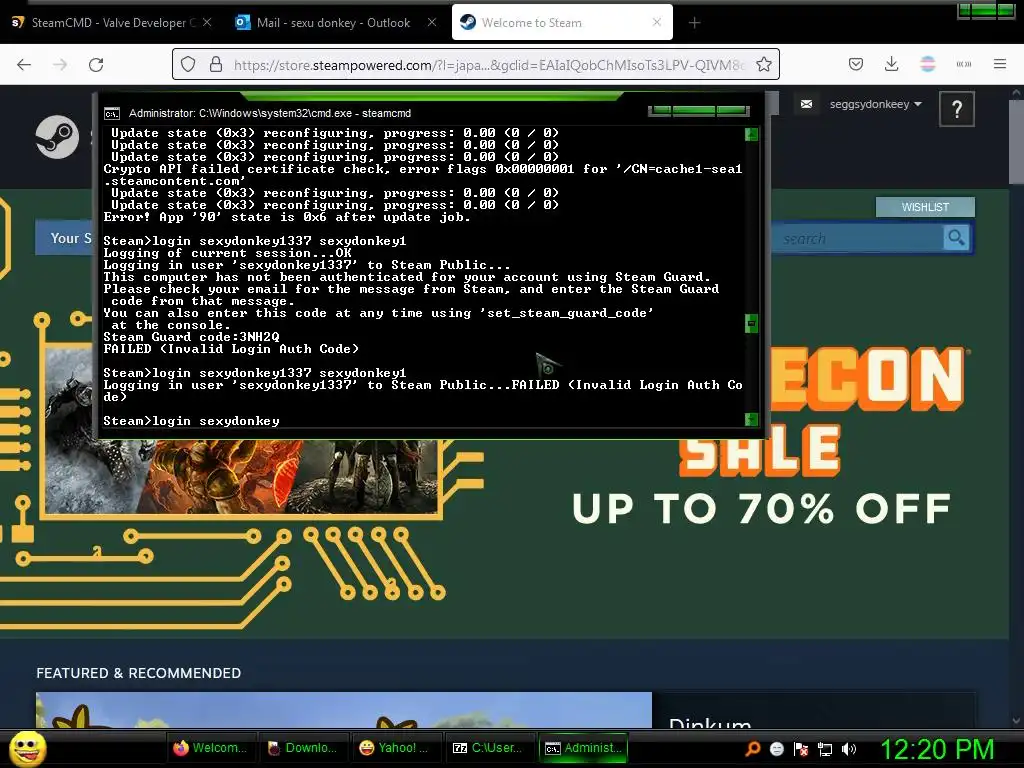Open Steam inbox envelope icon
This screenshot has height=768, width=1024.
click(807, 104)
